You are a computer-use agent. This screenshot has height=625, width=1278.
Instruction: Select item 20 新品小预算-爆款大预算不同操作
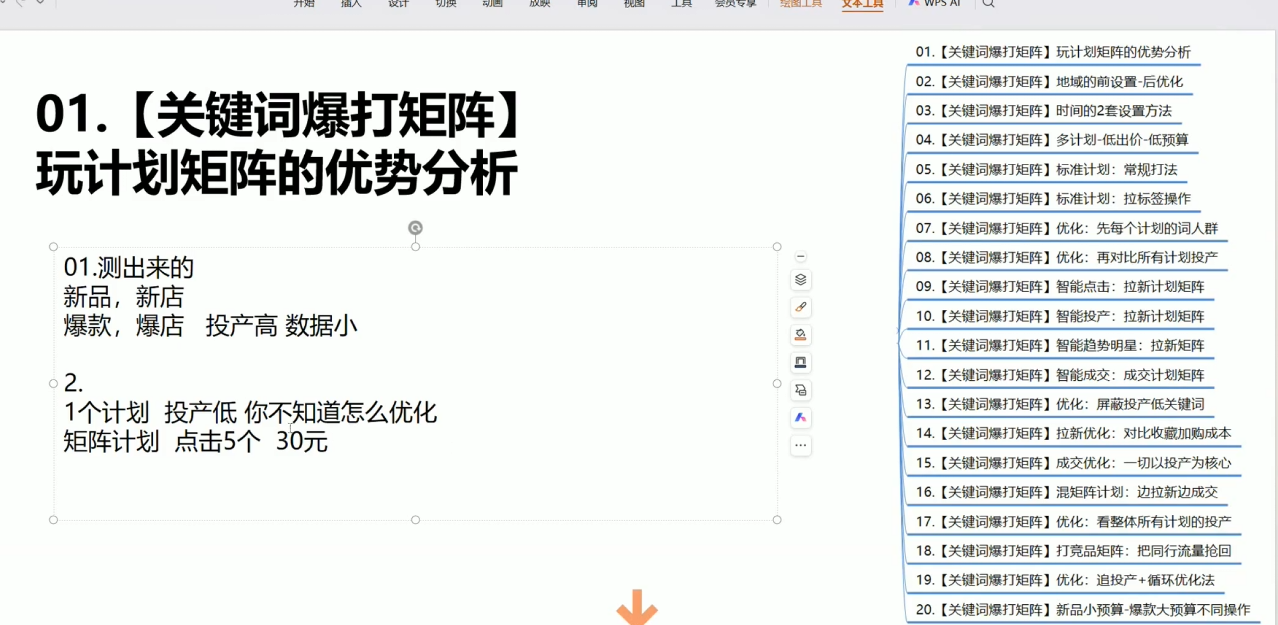point(1082,609)
